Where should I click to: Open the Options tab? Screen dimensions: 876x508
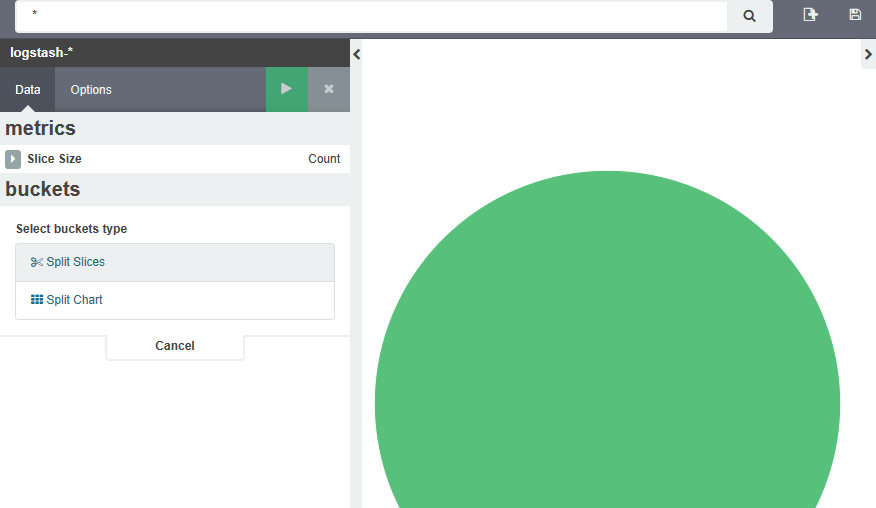[91, 89]
